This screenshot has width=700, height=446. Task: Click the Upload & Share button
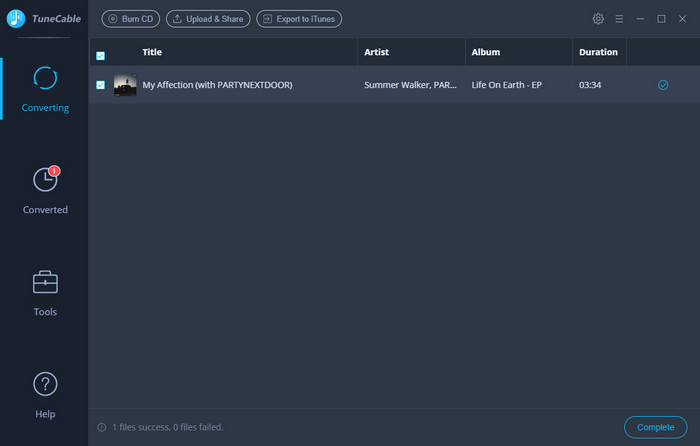point(208,19)
